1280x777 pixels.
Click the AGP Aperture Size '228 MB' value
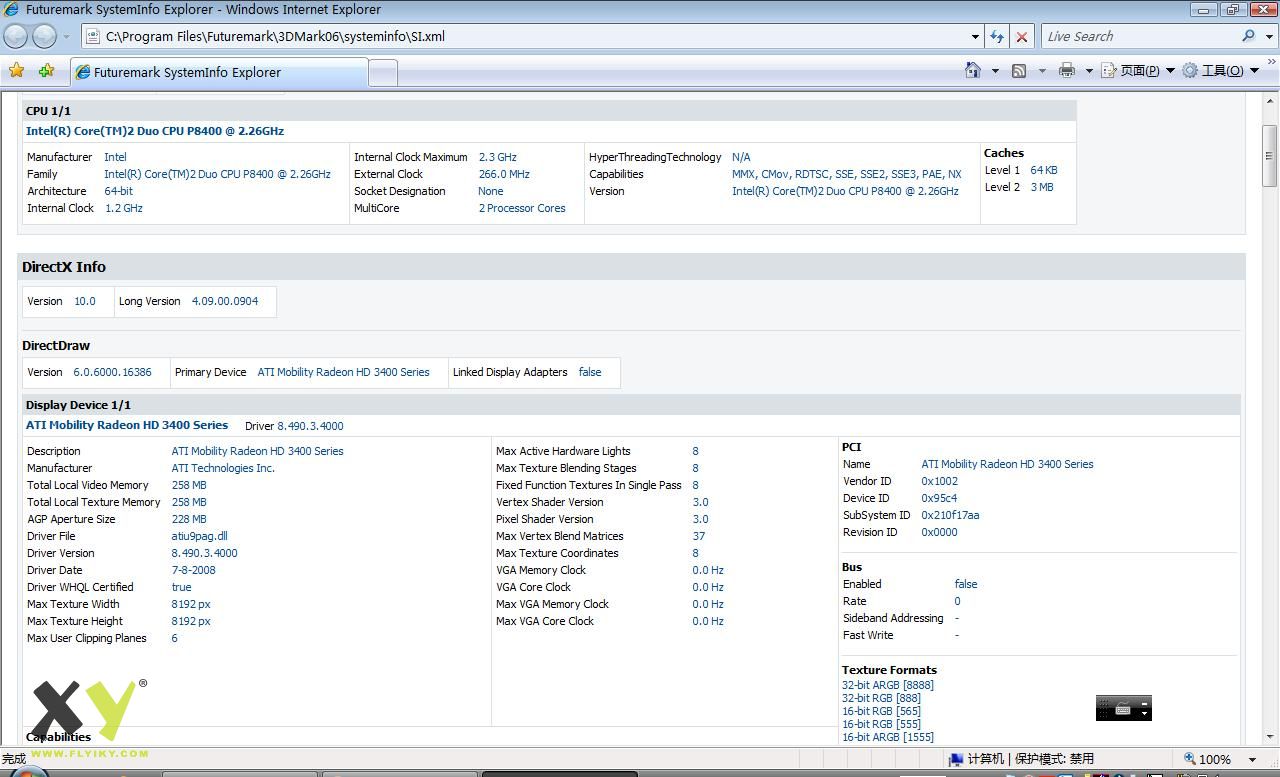(x=189, y=519)
